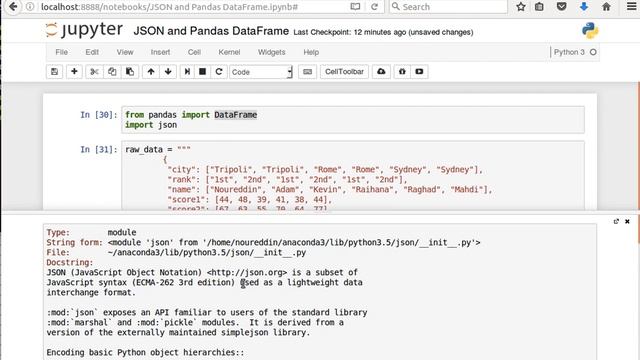Reload the page with the refresh icon
Screen dimensions: 640x360
374,7
